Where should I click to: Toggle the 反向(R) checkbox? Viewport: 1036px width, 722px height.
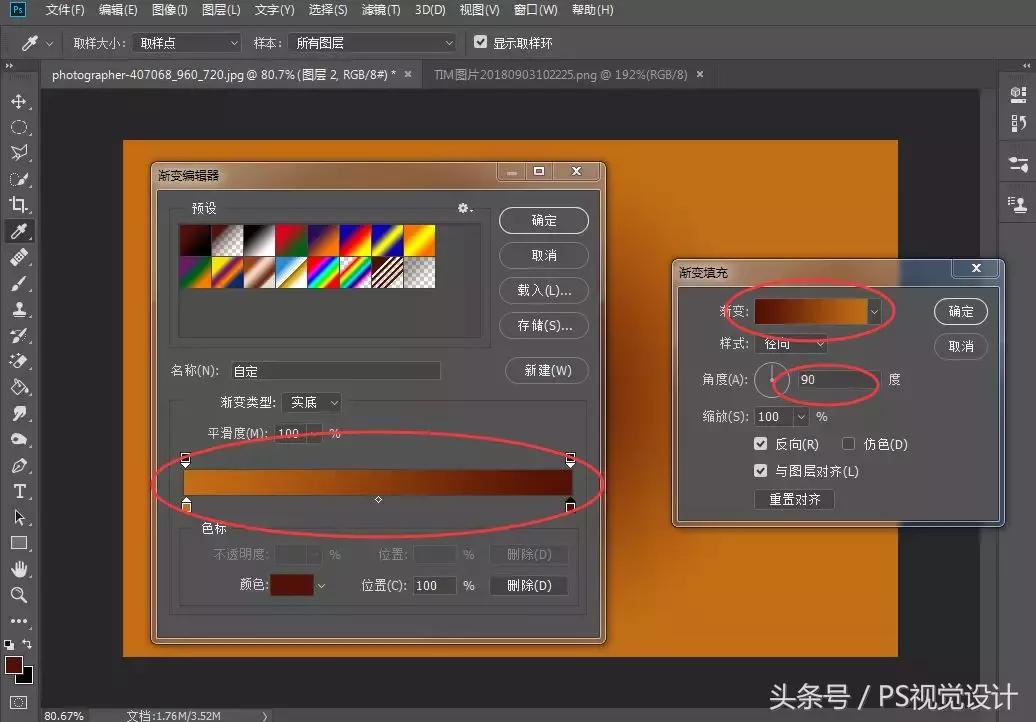[761, 444]
